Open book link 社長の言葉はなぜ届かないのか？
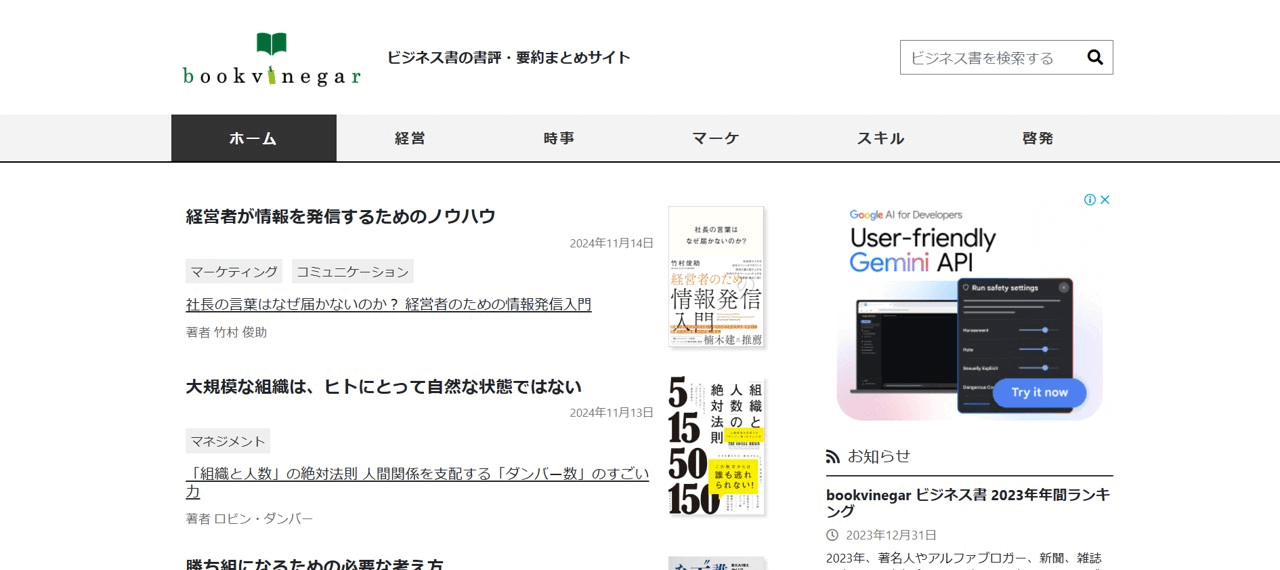This screenshot has width=1280, height=570. point(389,304)
